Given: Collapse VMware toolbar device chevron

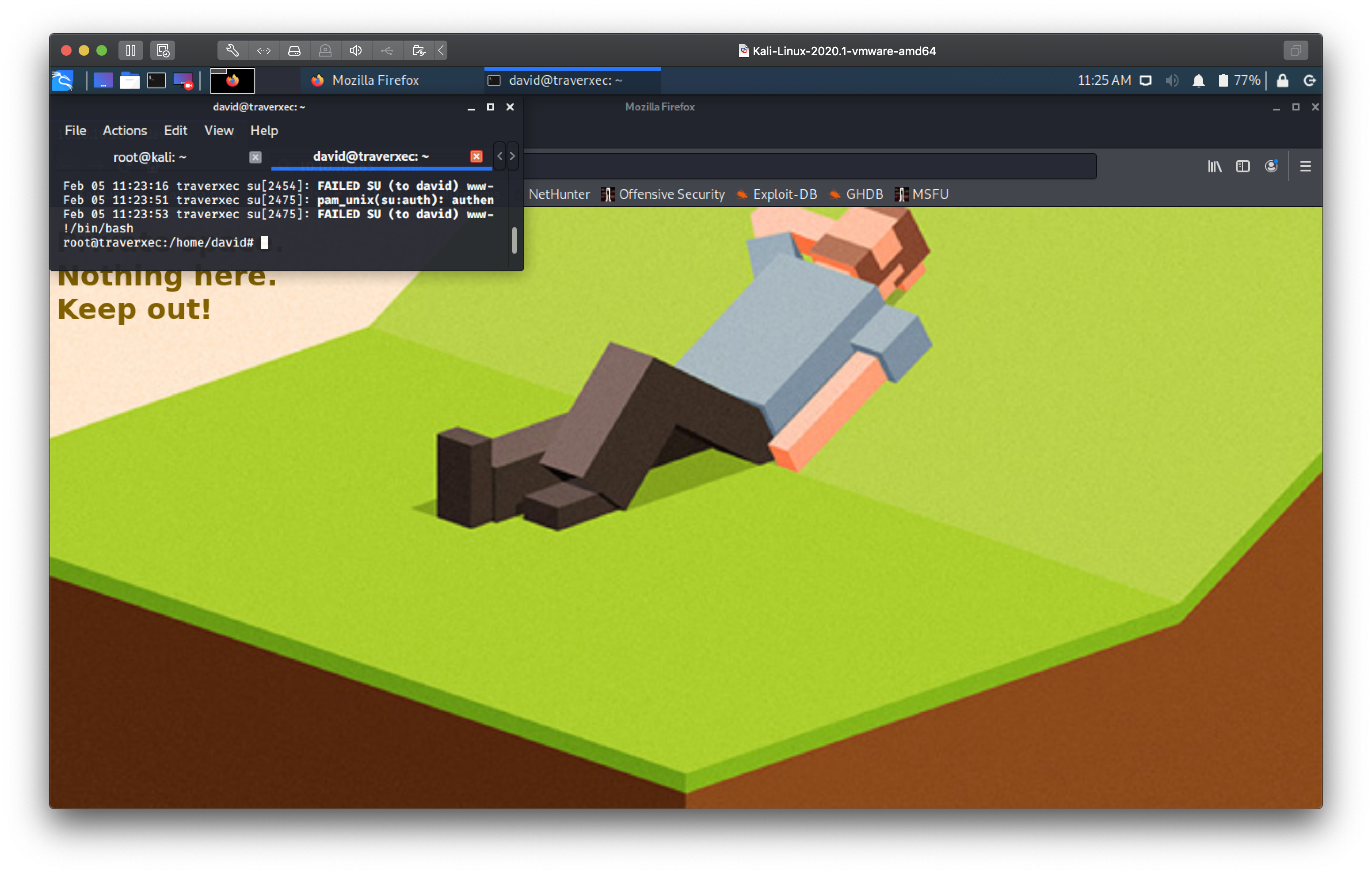Looking at the screenshot, I should [x=441, y=51].
